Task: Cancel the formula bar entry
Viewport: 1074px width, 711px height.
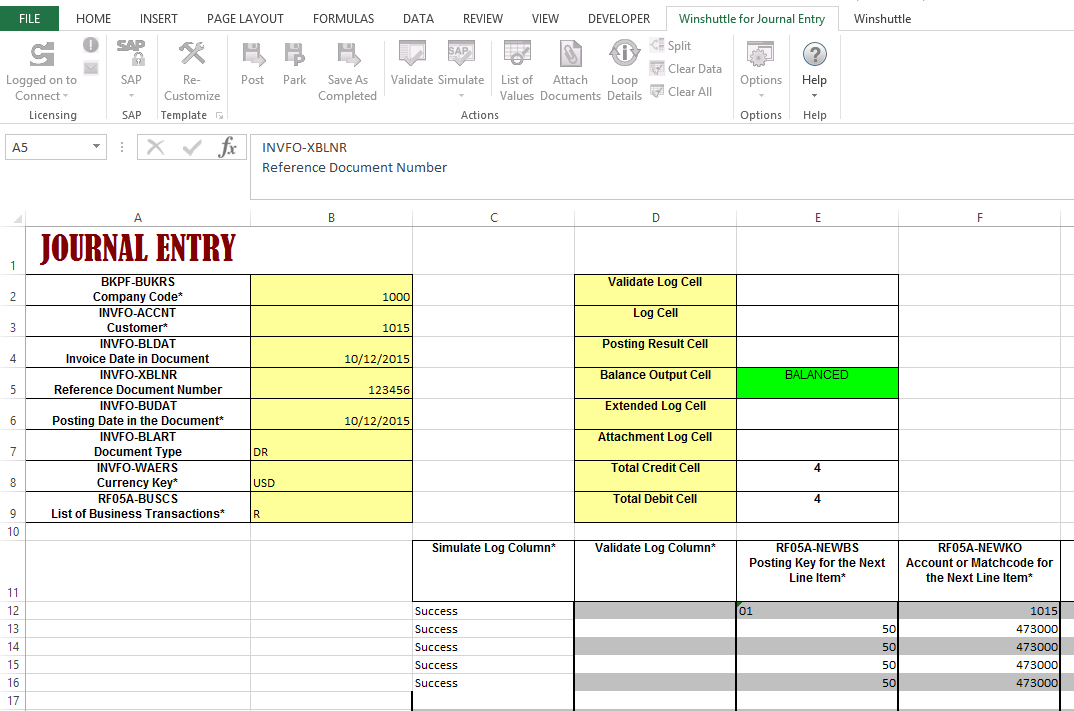Action: point(155,147)
